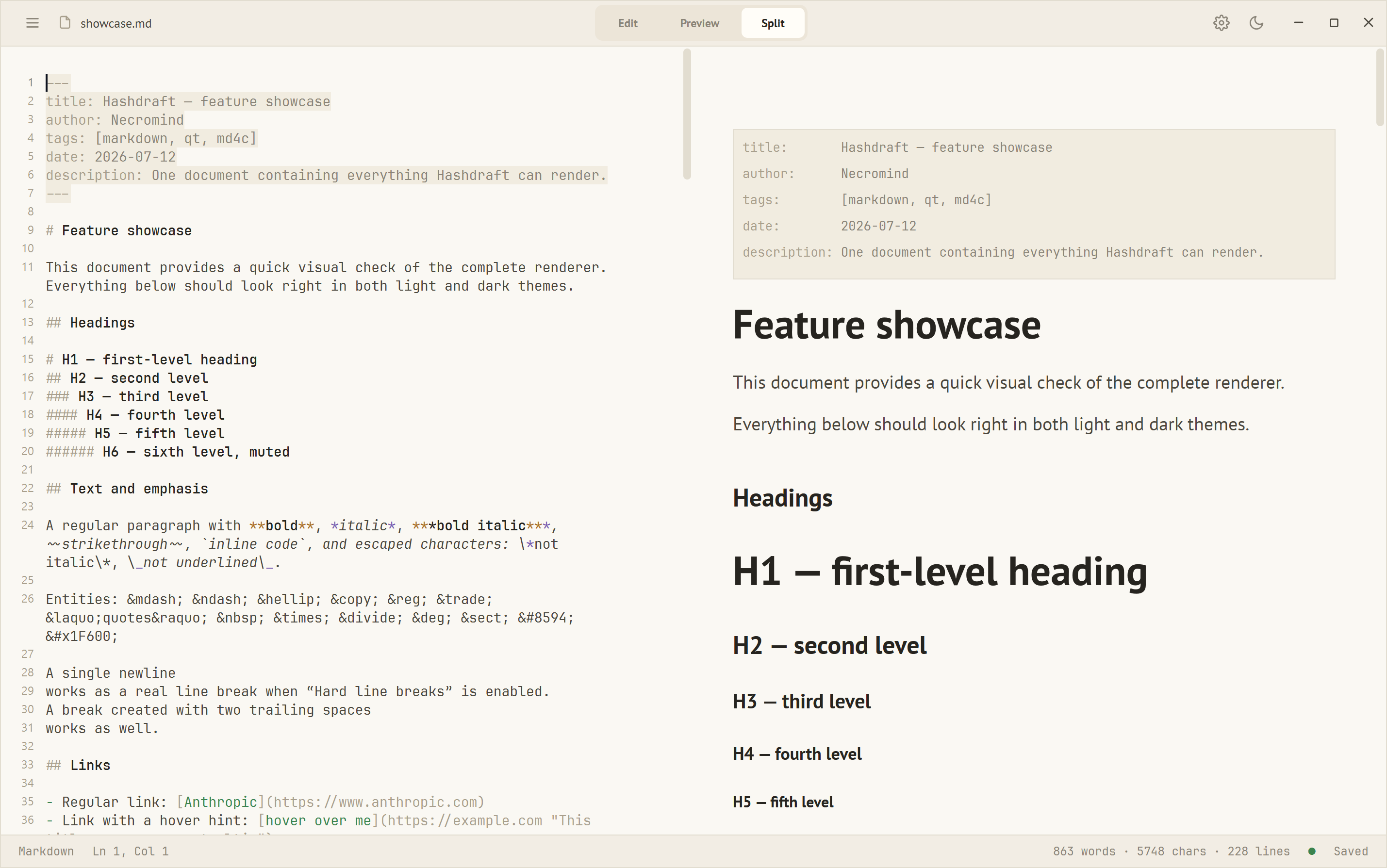
Task: Minimize the Hashdraft window
Action: click(x=1299, y=23)
